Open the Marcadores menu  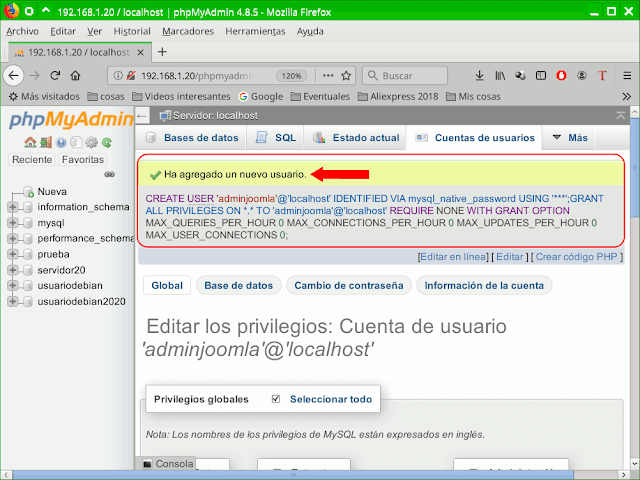[188, 31]
